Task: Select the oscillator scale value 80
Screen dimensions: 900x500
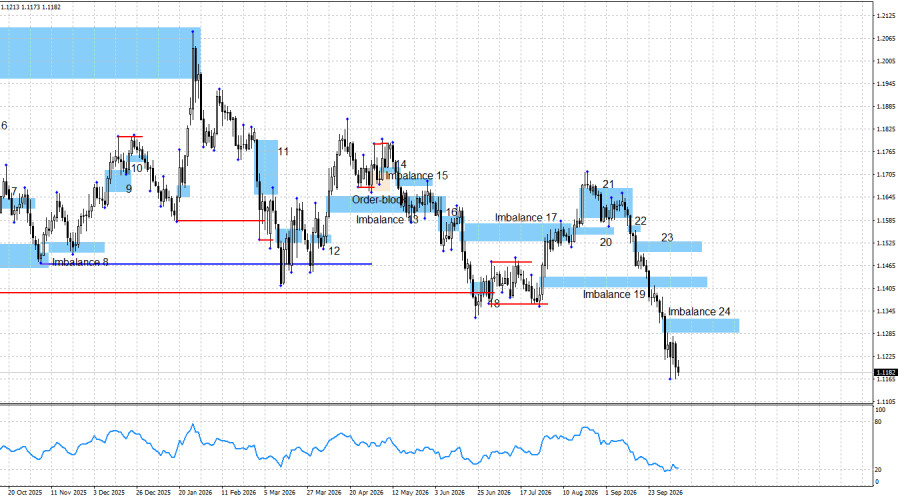Action: [x=878, y=422]
